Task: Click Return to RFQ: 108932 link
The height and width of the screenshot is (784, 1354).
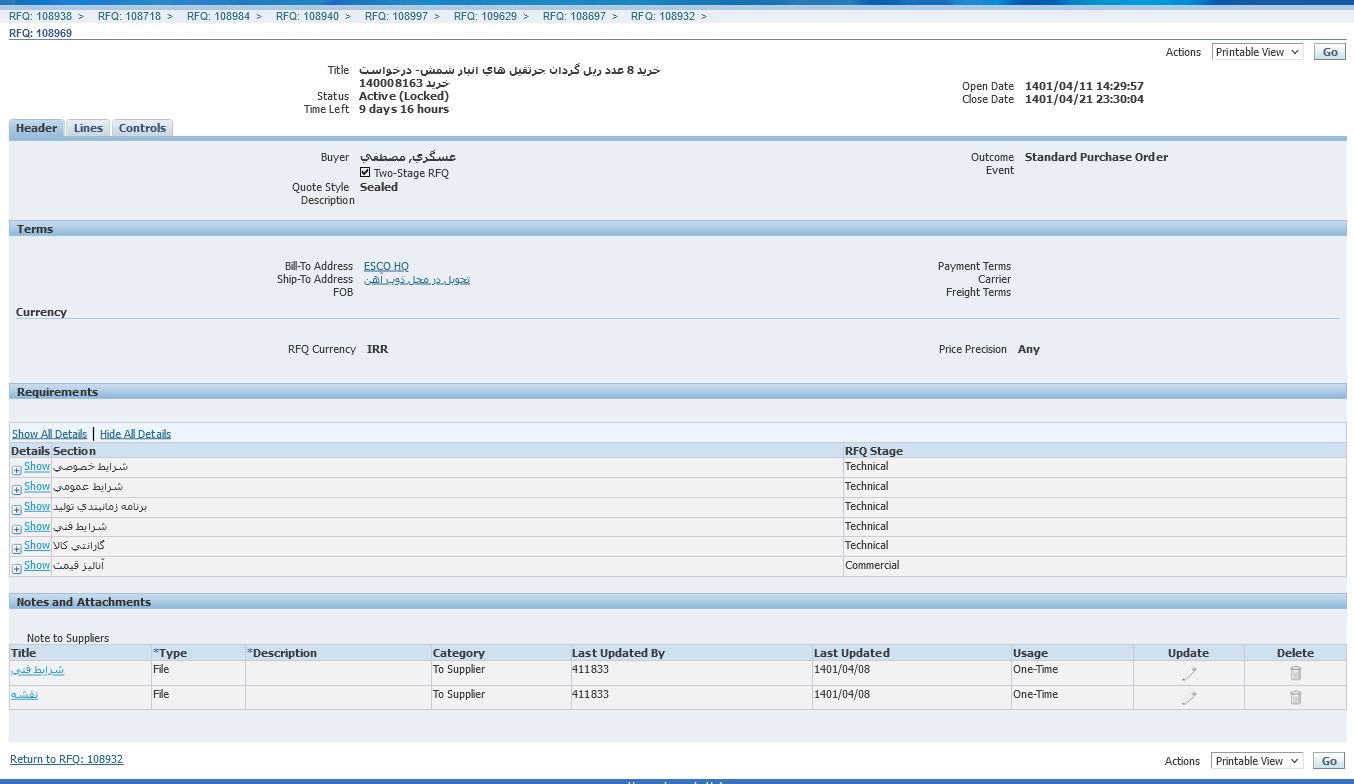Action: click(x=66, y=759)
